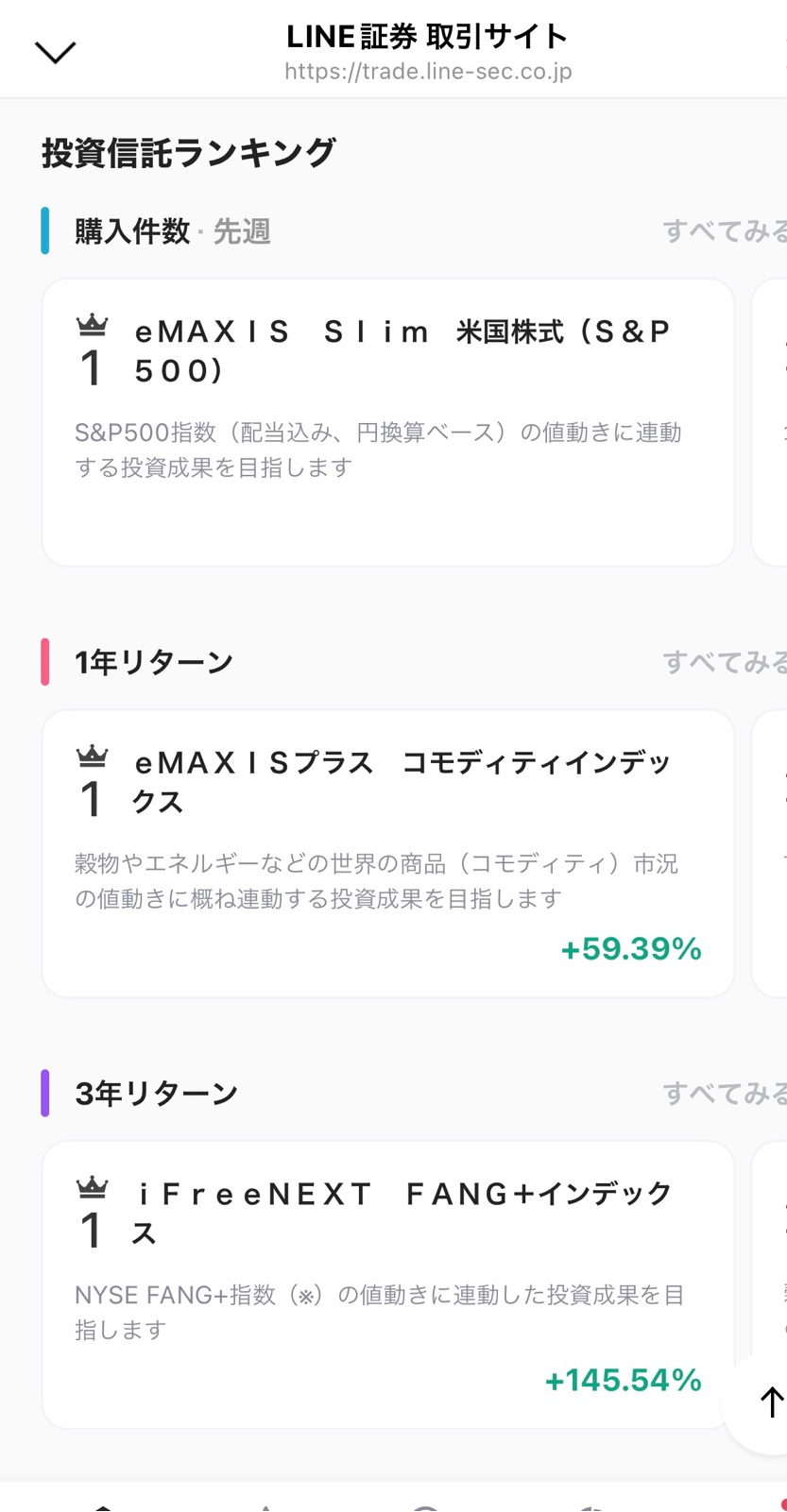Screen dimensions: 787x1512
Task: Select the 1年リターン section heading
Action: click(154, 662)
